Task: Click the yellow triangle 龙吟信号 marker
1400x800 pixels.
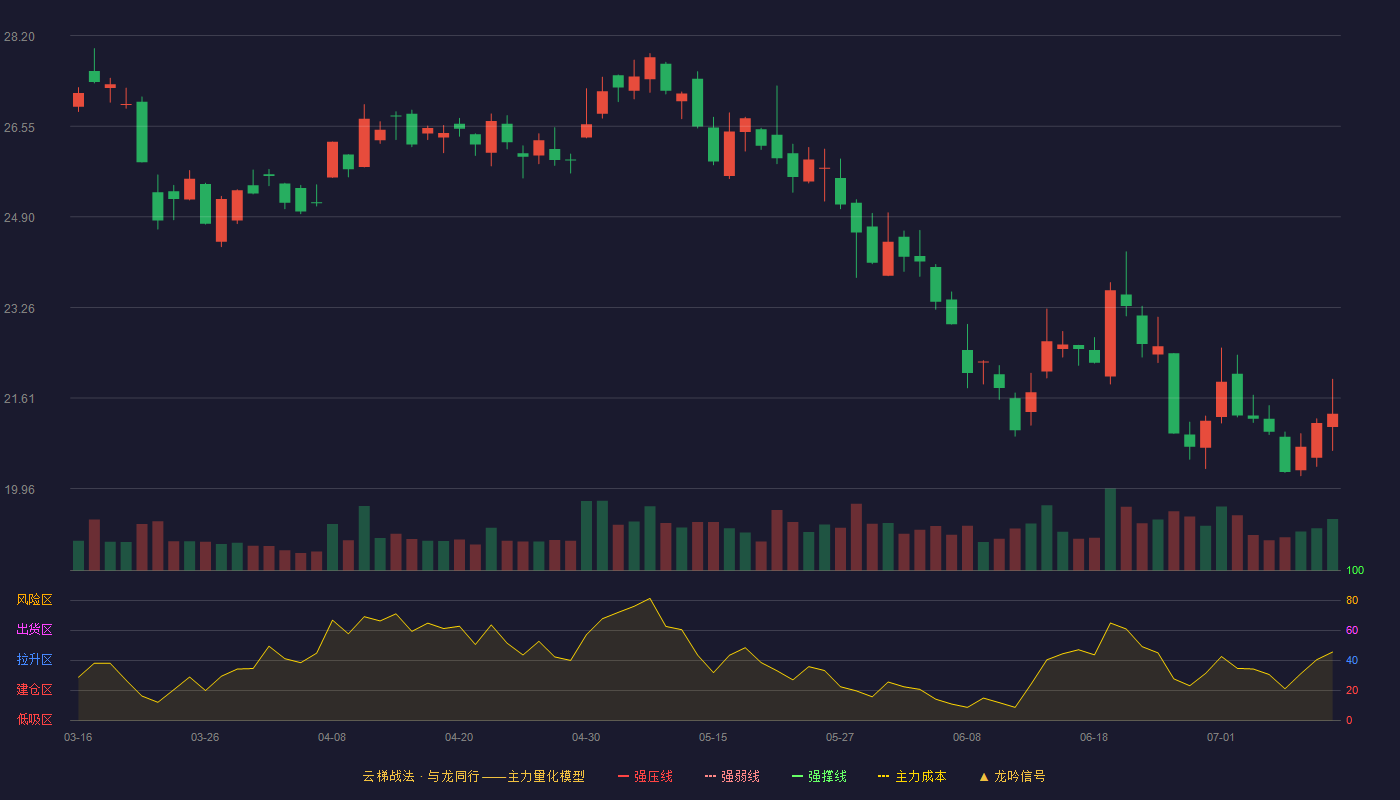Action: click(x=983, y=776)
